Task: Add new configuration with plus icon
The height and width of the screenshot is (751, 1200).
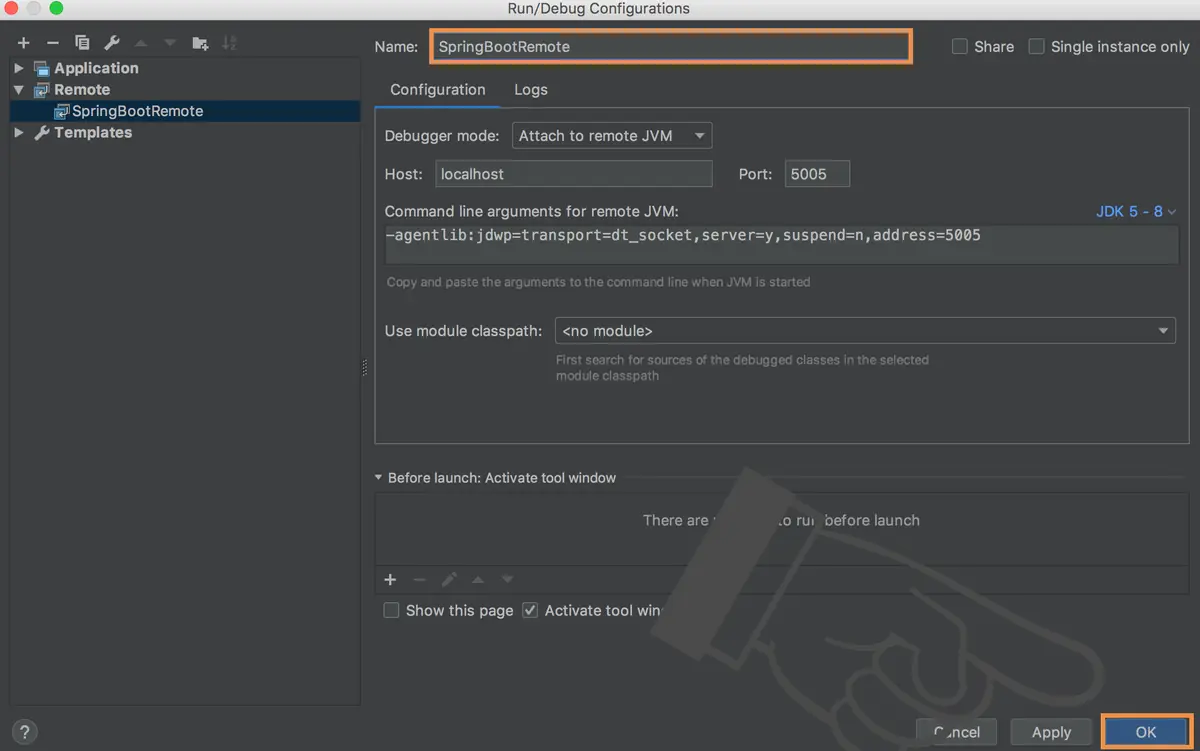Action: (24, 43)
